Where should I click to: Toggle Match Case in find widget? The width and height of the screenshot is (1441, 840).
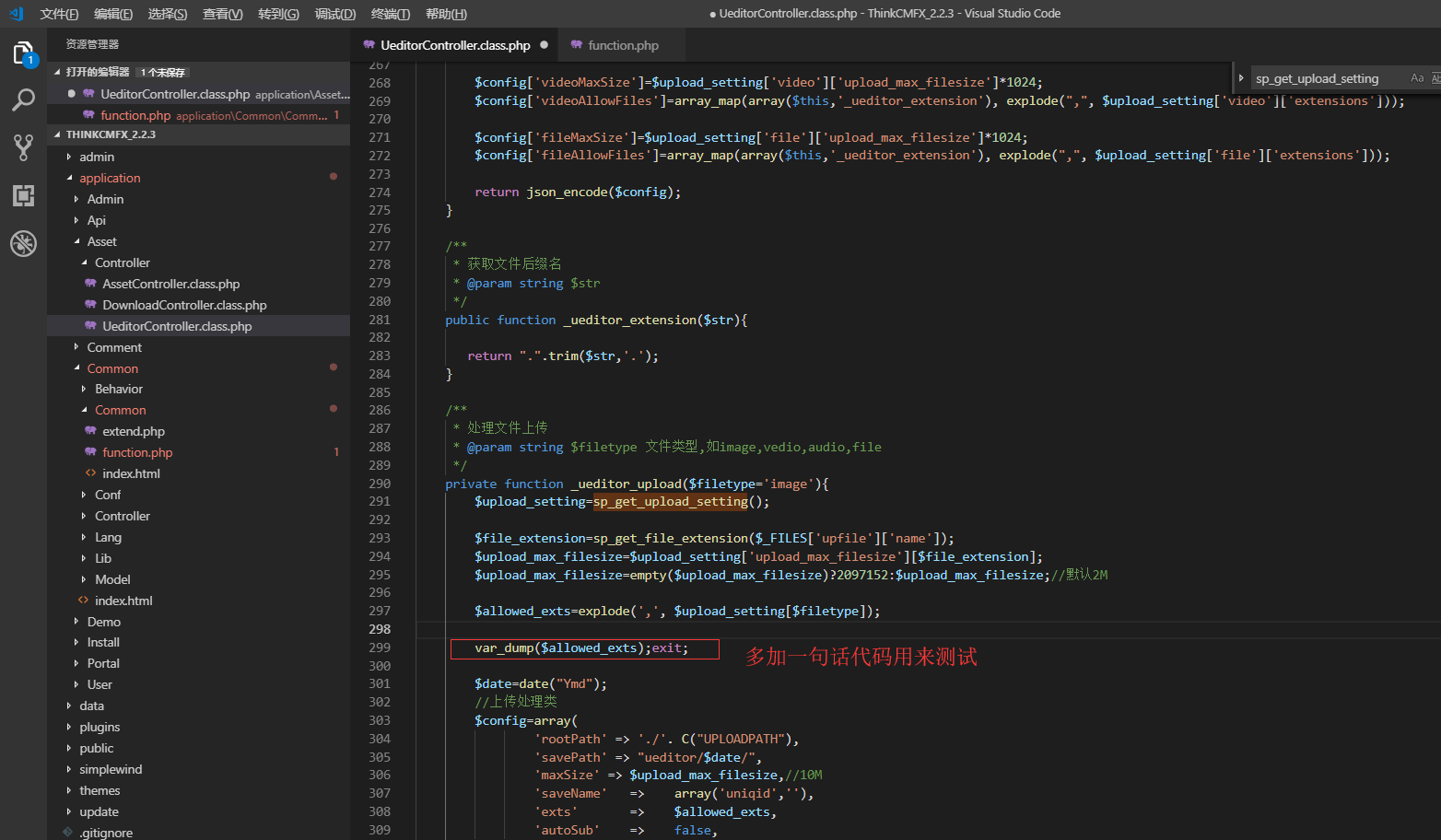1416,78
